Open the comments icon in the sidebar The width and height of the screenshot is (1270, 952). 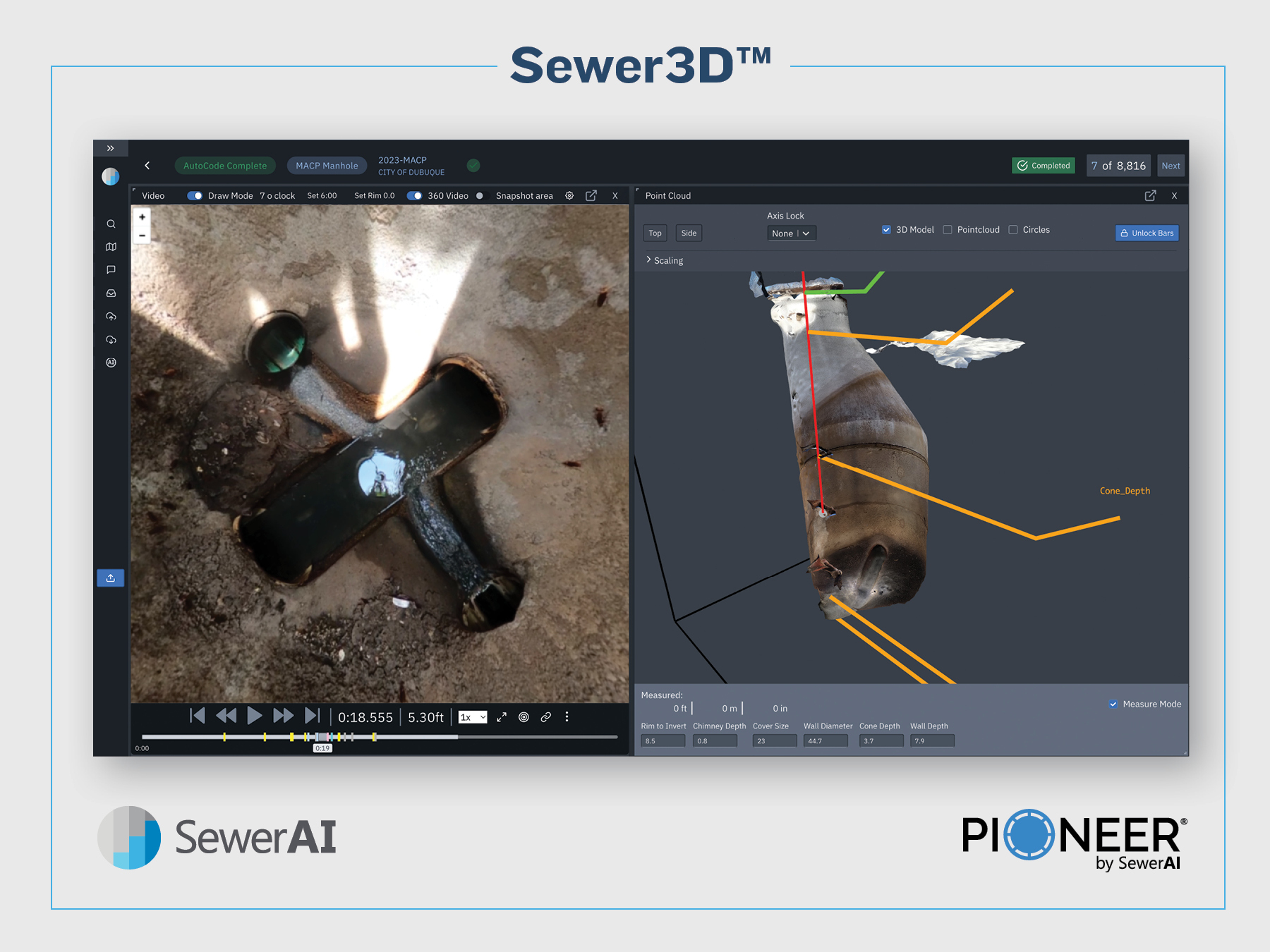tap(111, 270)
